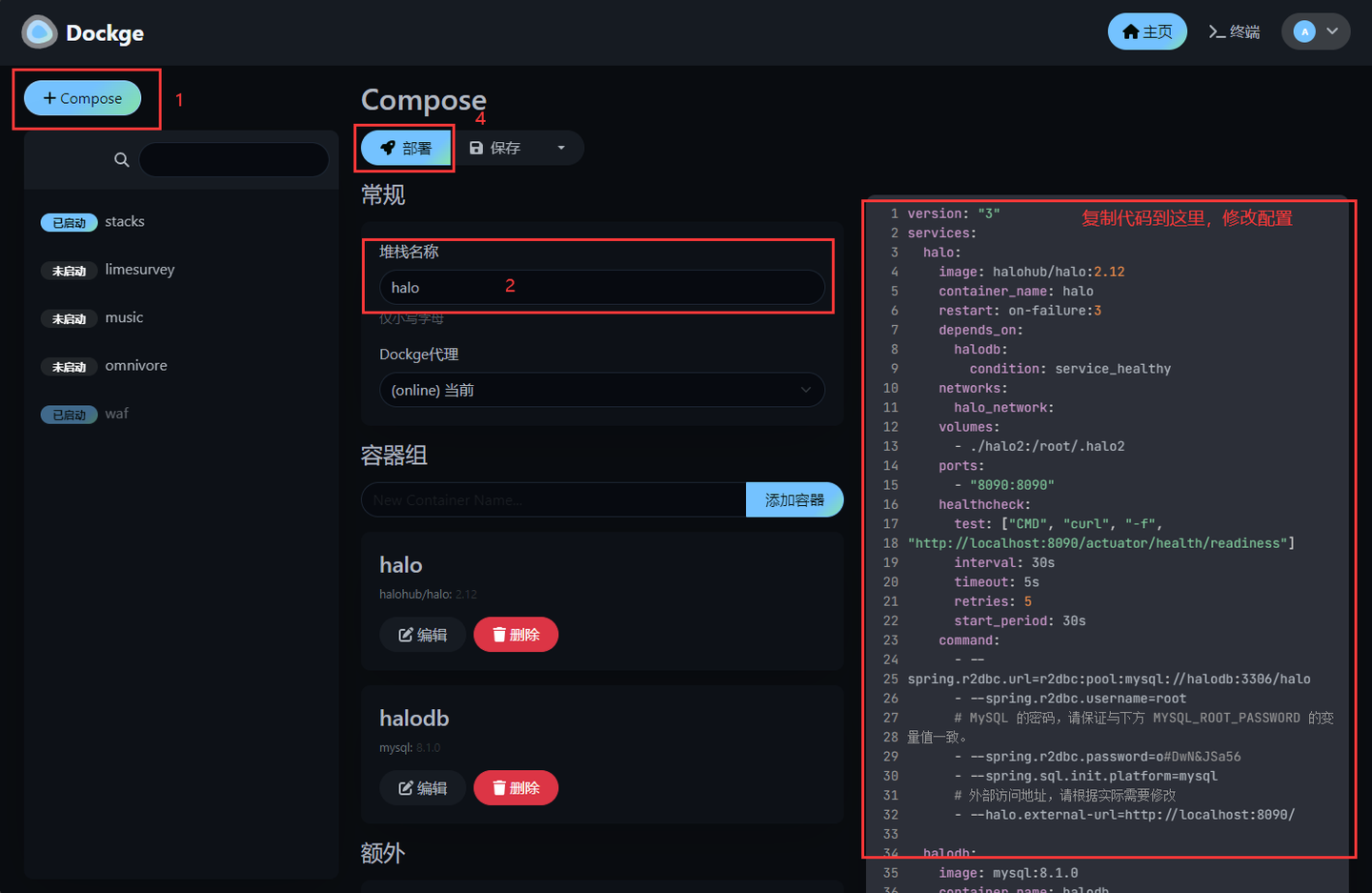Click the 额外 section heading
This screenshot has height=893, width=1372.
pyautogui.click(x=383, y=853)
